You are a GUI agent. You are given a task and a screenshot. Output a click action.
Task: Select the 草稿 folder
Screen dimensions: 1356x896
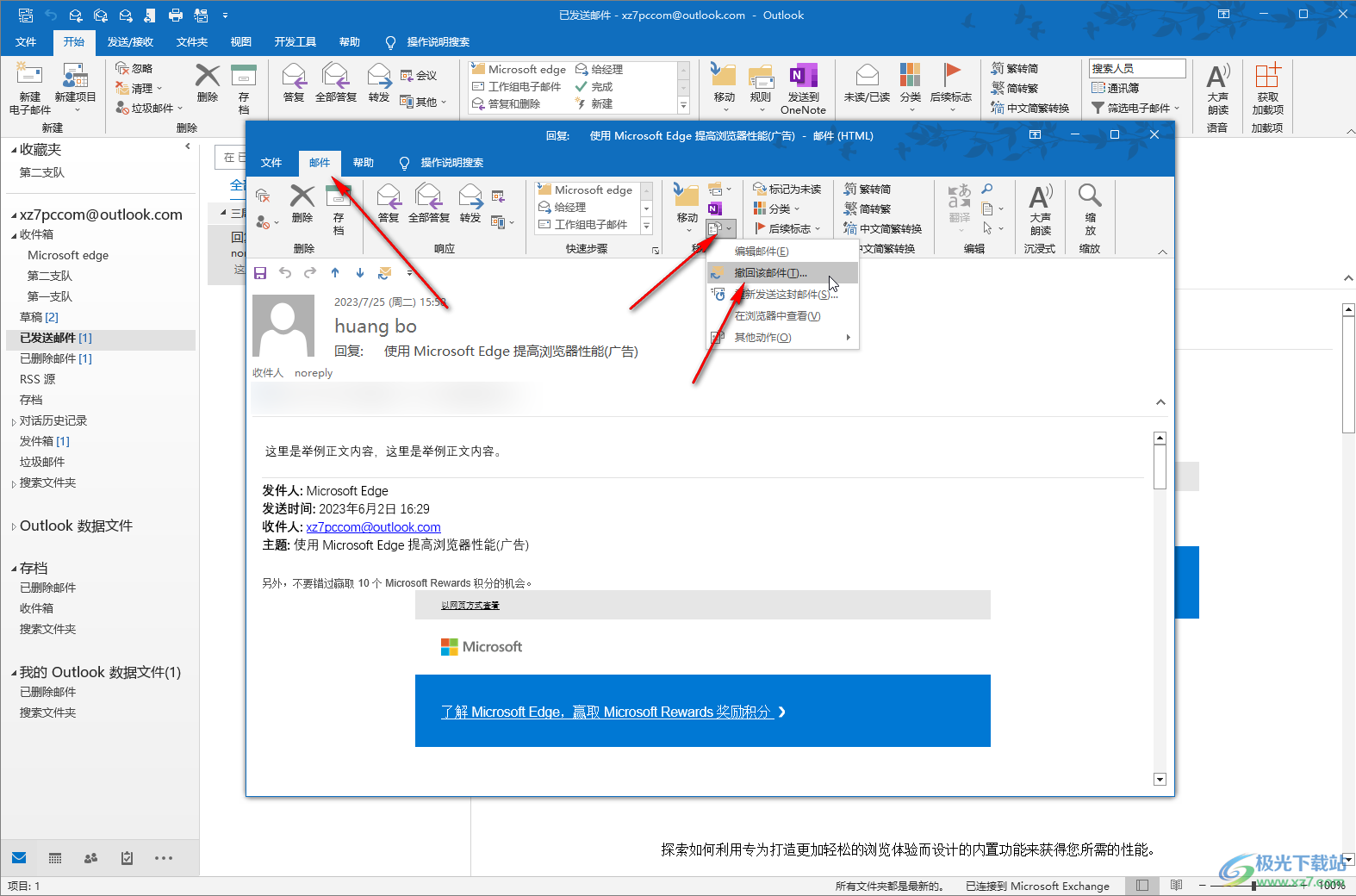pyautogui.click(x=101, y=318)
